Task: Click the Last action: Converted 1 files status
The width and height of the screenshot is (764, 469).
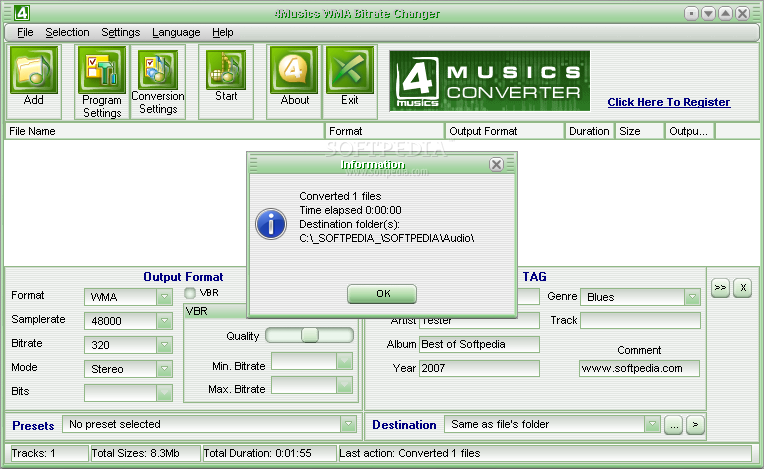Action: point(410,453)
